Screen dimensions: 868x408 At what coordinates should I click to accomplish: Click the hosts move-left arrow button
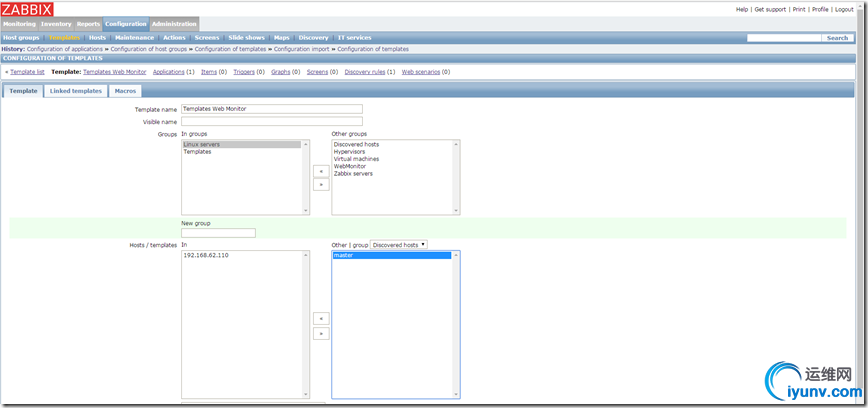pos(321,318)
